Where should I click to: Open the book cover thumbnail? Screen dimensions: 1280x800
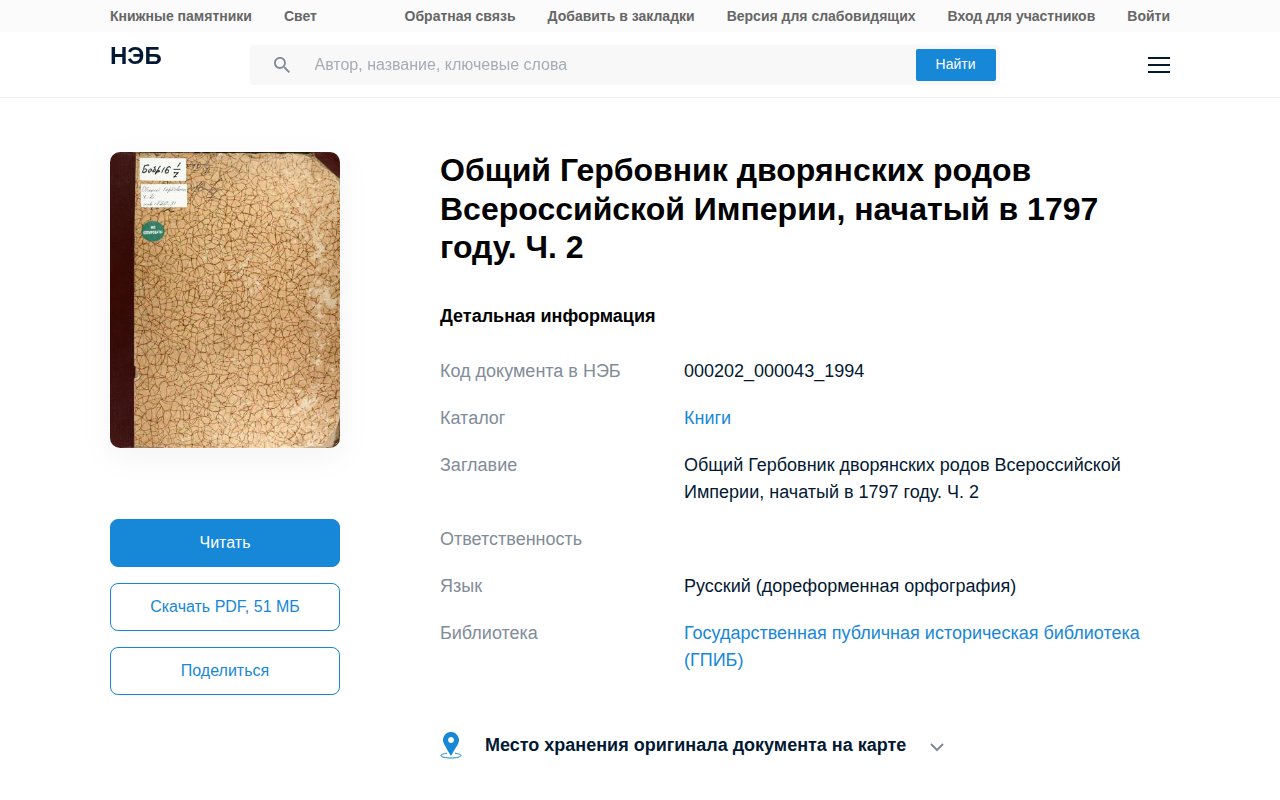click(x=225, y=300)
